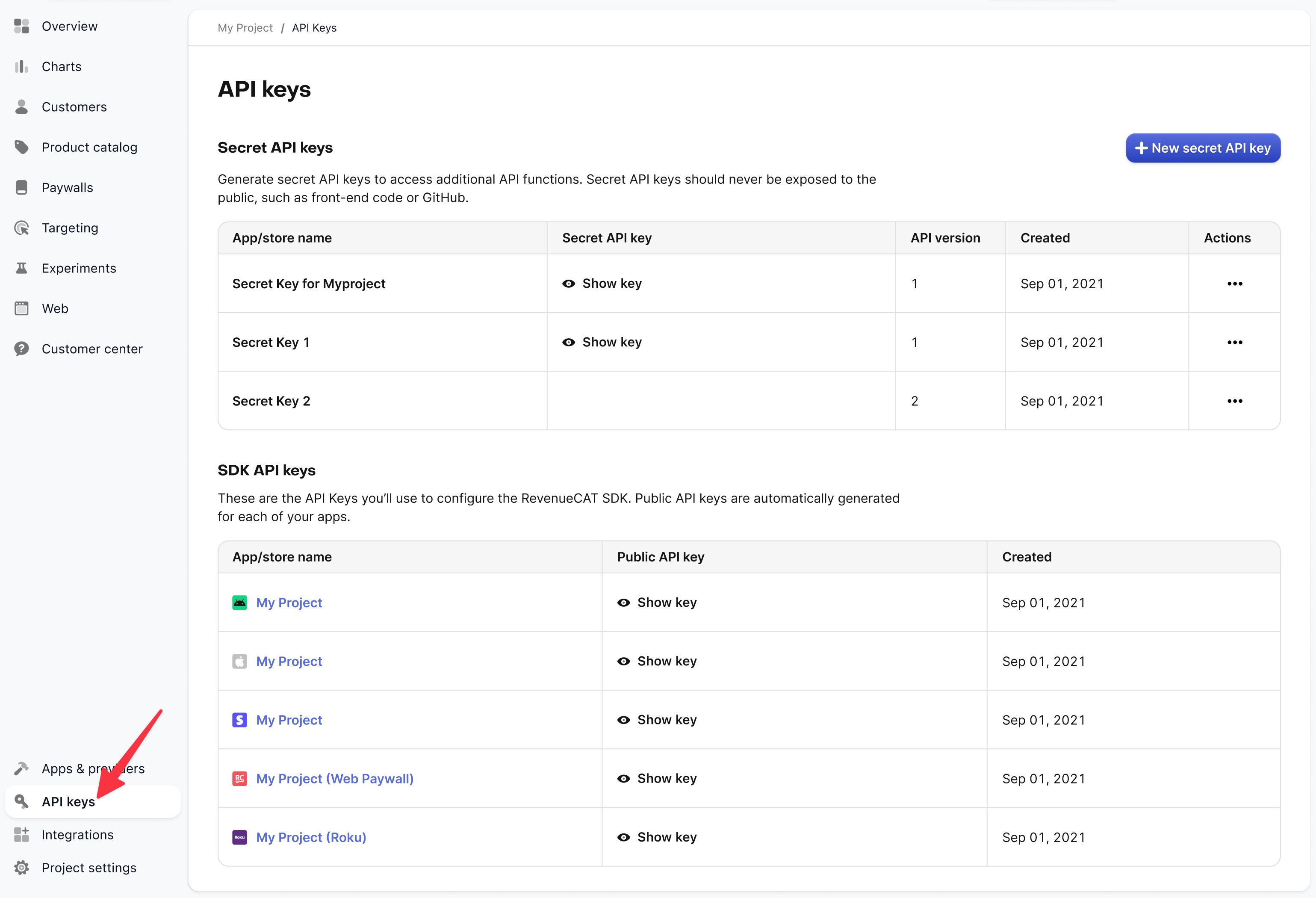Open My Project (Web Paywall) link
Screen dimensions: 1316x898
335,779
